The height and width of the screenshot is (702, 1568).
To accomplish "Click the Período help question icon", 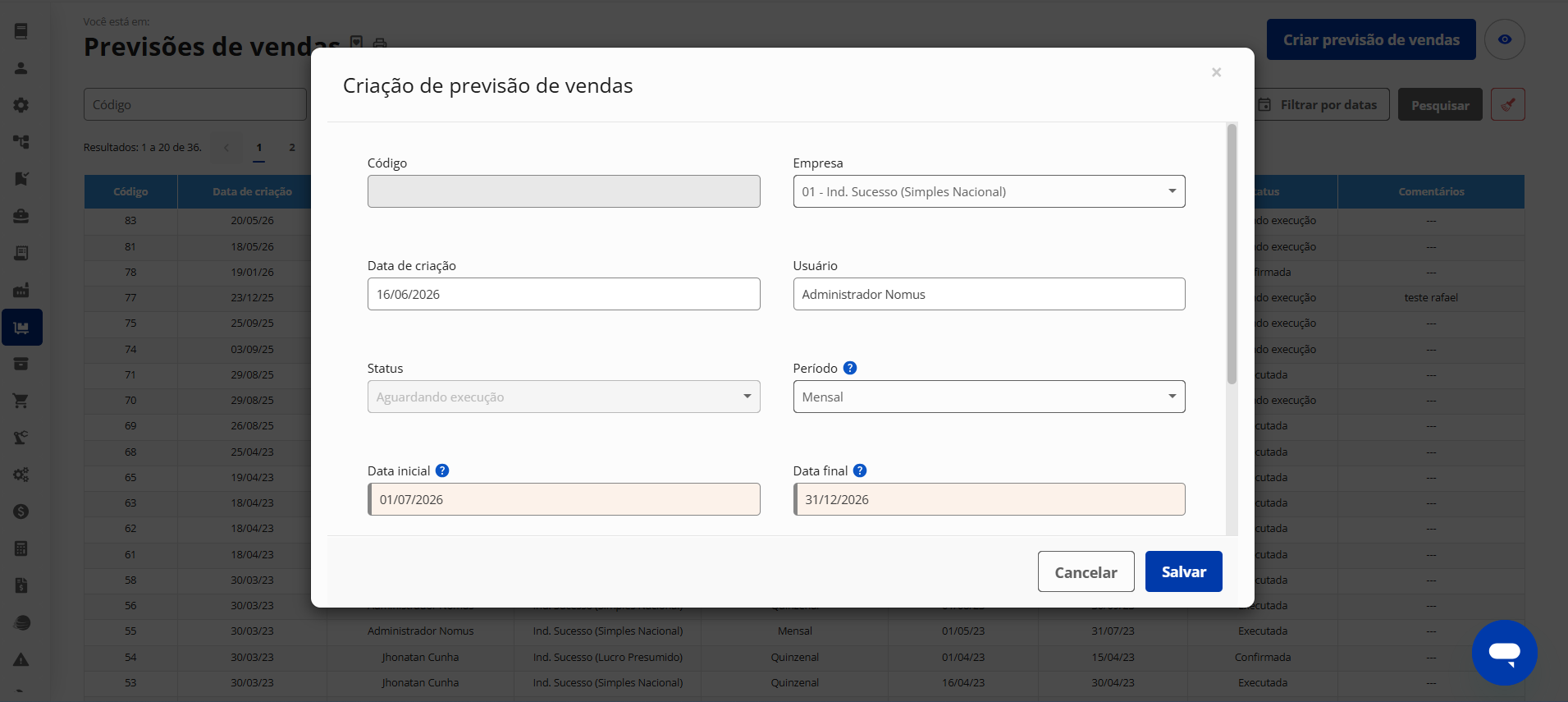I will click(x=850, y=368).
